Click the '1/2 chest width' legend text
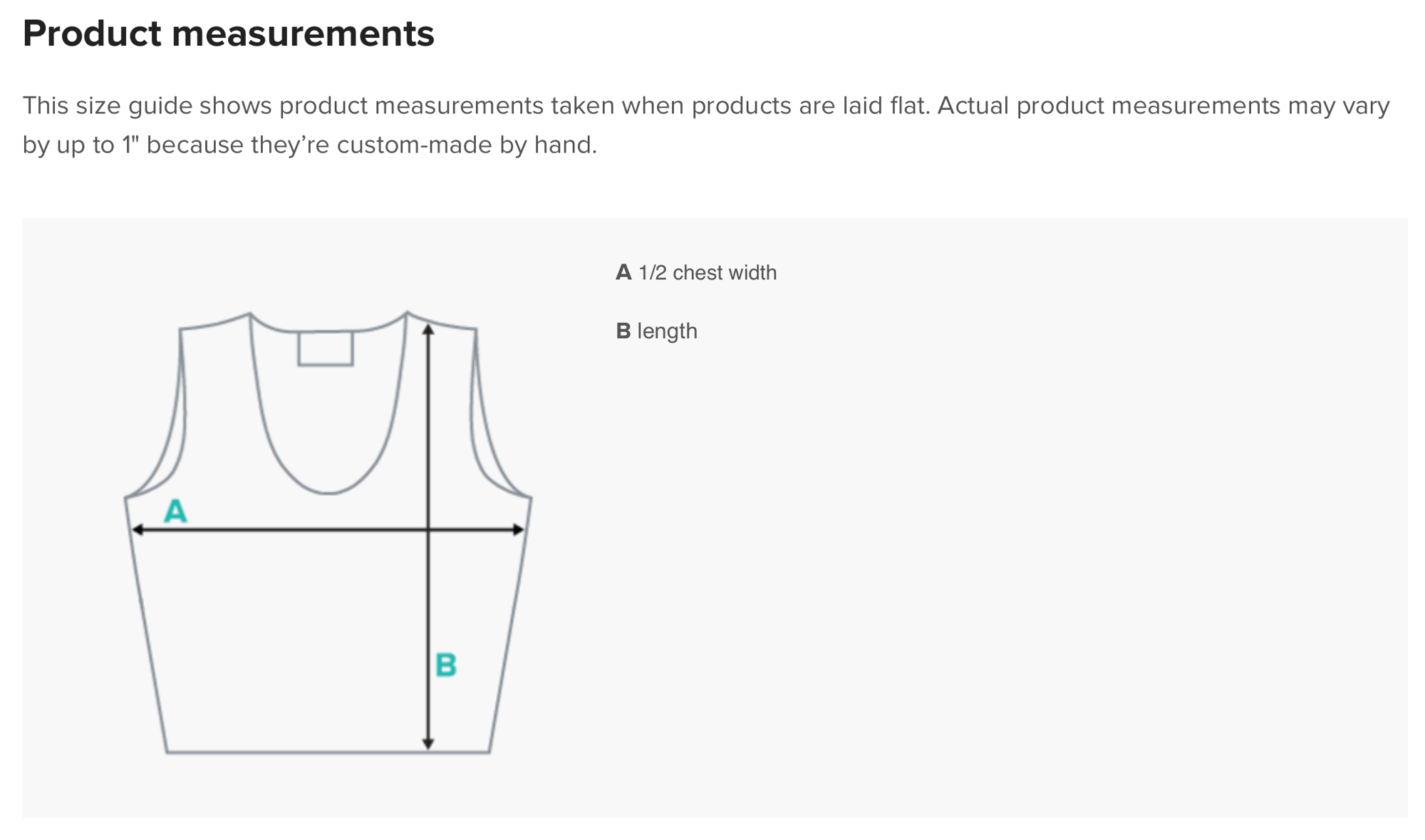 click(x=708, y=272)
